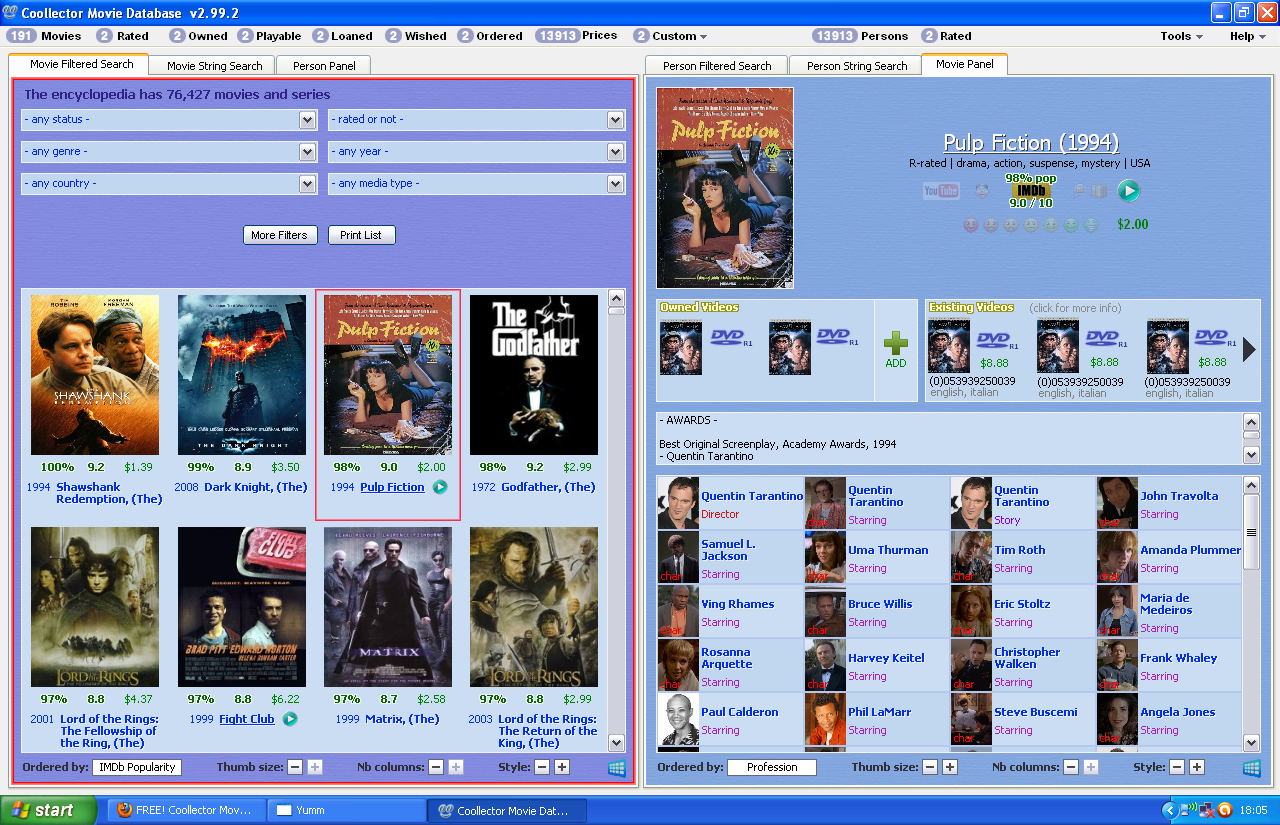Screen dimensions: 1280x825
Task: Click the critic face icon beside YouTube
Action: pyautogui.click(x=982, y=190)
